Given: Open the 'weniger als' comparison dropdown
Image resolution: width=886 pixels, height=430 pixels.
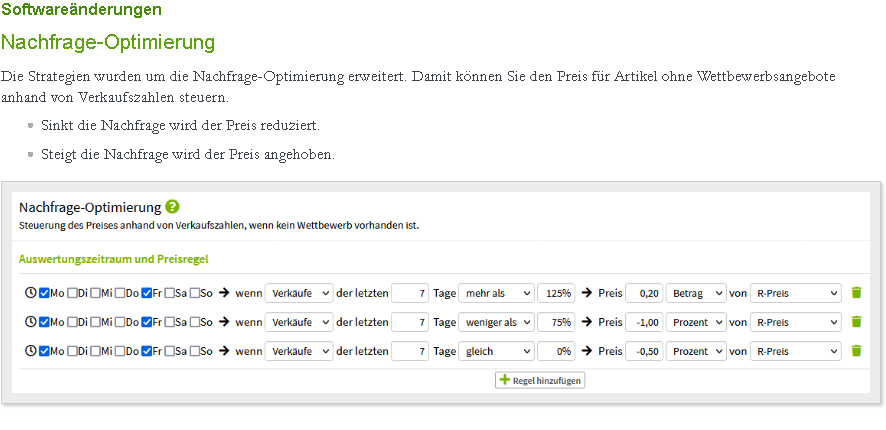Looking at the screenshot, I should [x=496, y=322].
